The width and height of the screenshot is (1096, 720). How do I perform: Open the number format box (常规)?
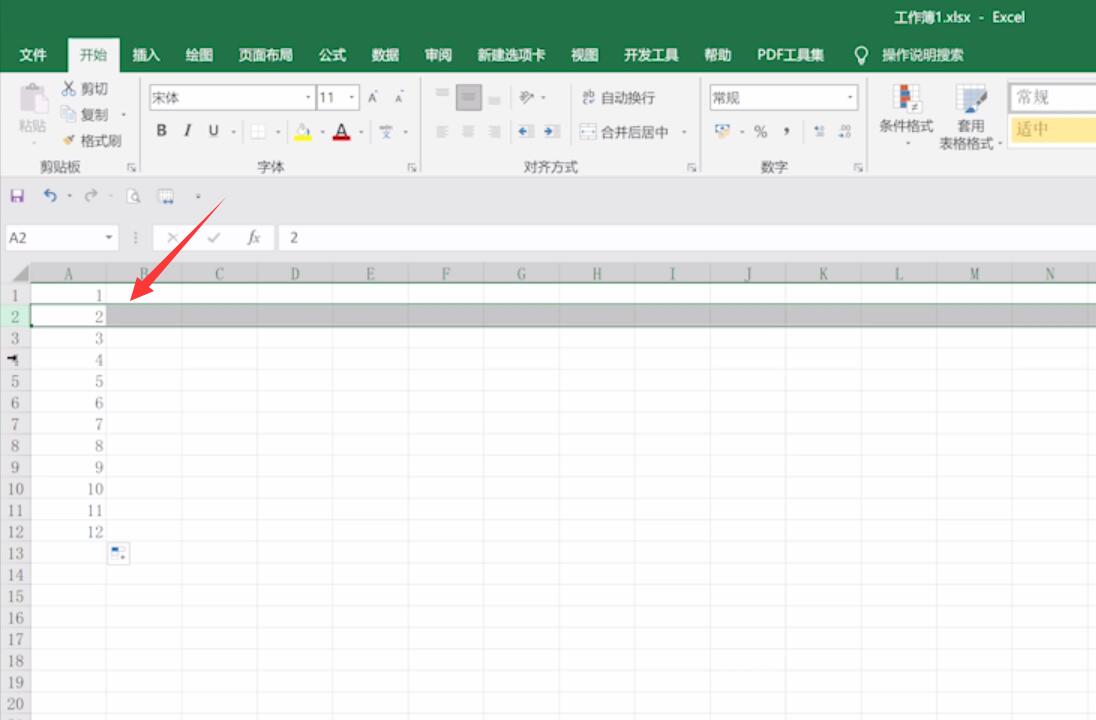(784, 97)
